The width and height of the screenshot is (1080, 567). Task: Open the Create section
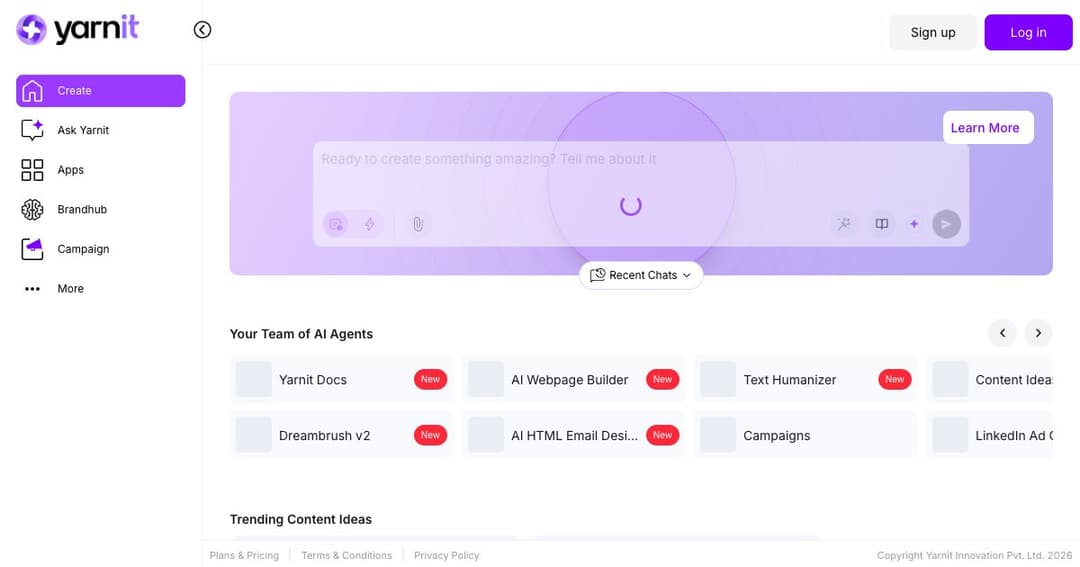[101, 91]
